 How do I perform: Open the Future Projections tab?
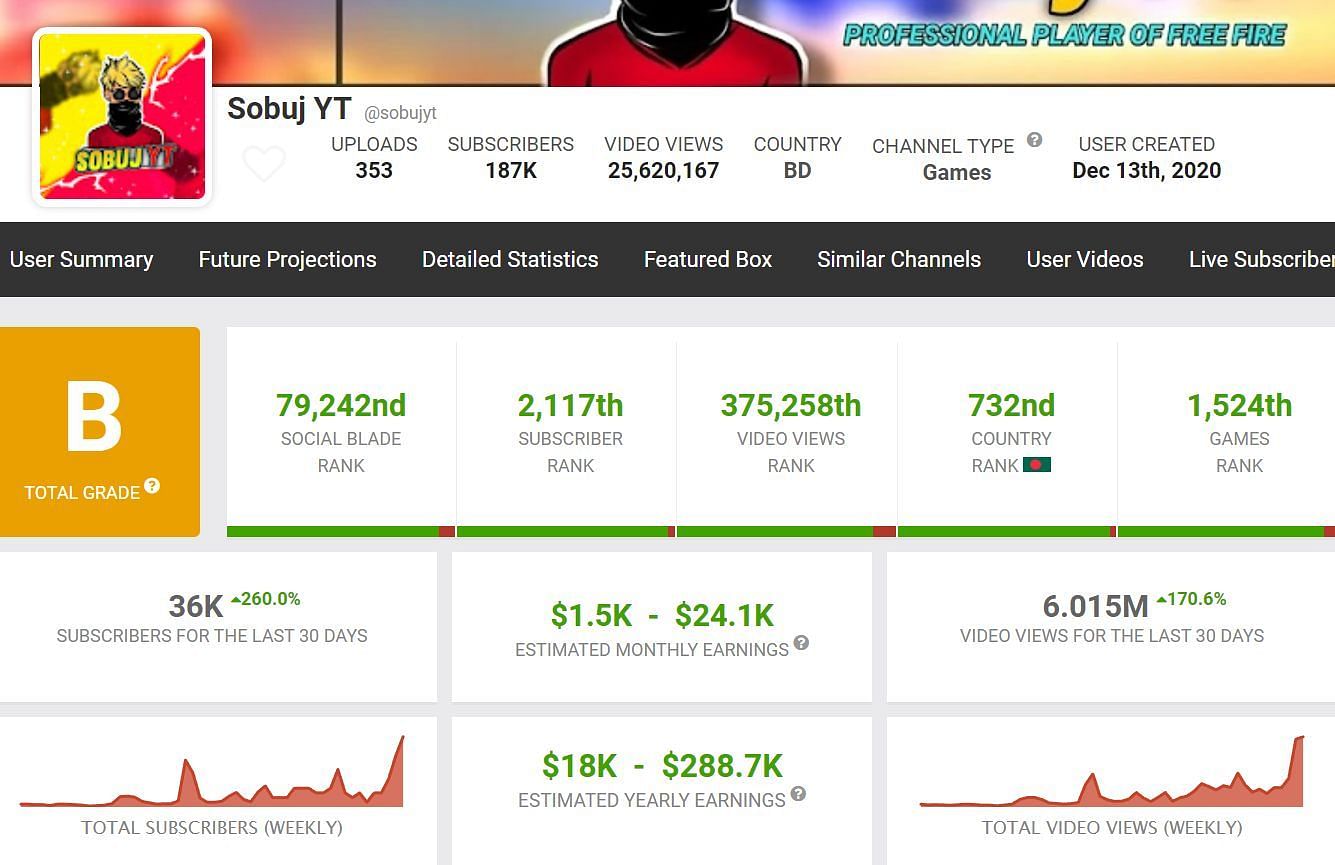287,259
